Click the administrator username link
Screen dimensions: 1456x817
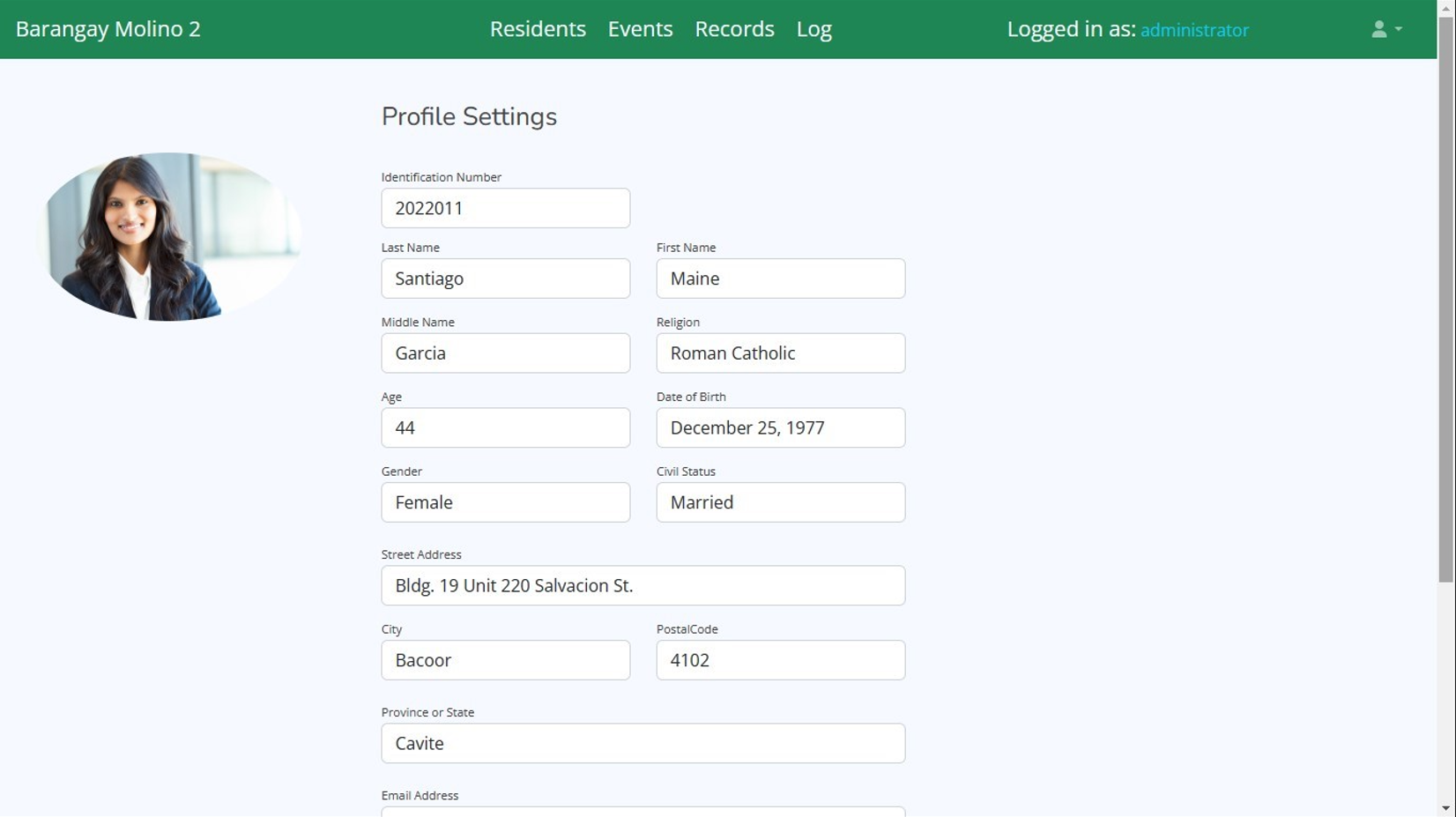pos(1193,30)
